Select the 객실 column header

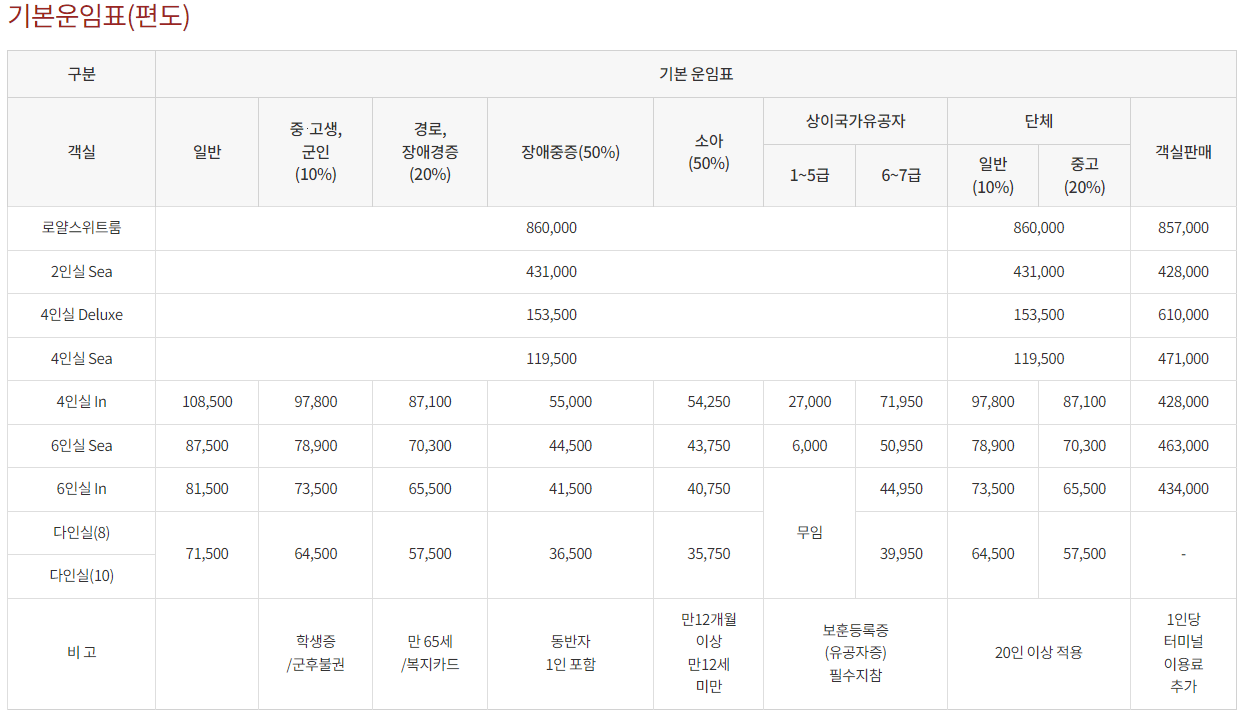81,152
